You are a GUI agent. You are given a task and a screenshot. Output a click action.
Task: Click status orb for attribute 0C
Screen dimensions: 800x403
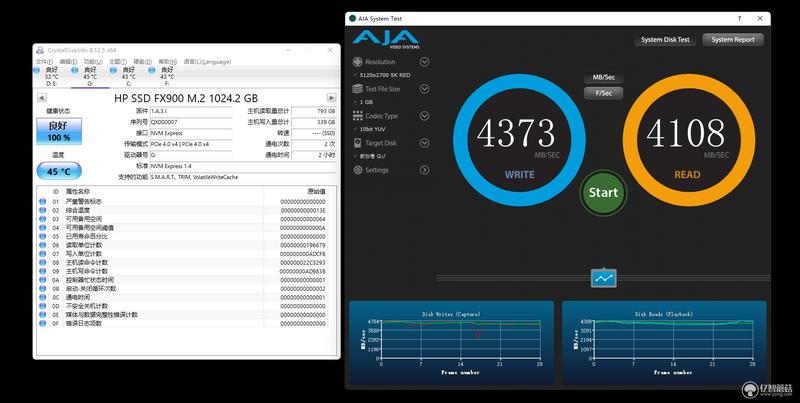pyautogui.click(x=42, y=297)
